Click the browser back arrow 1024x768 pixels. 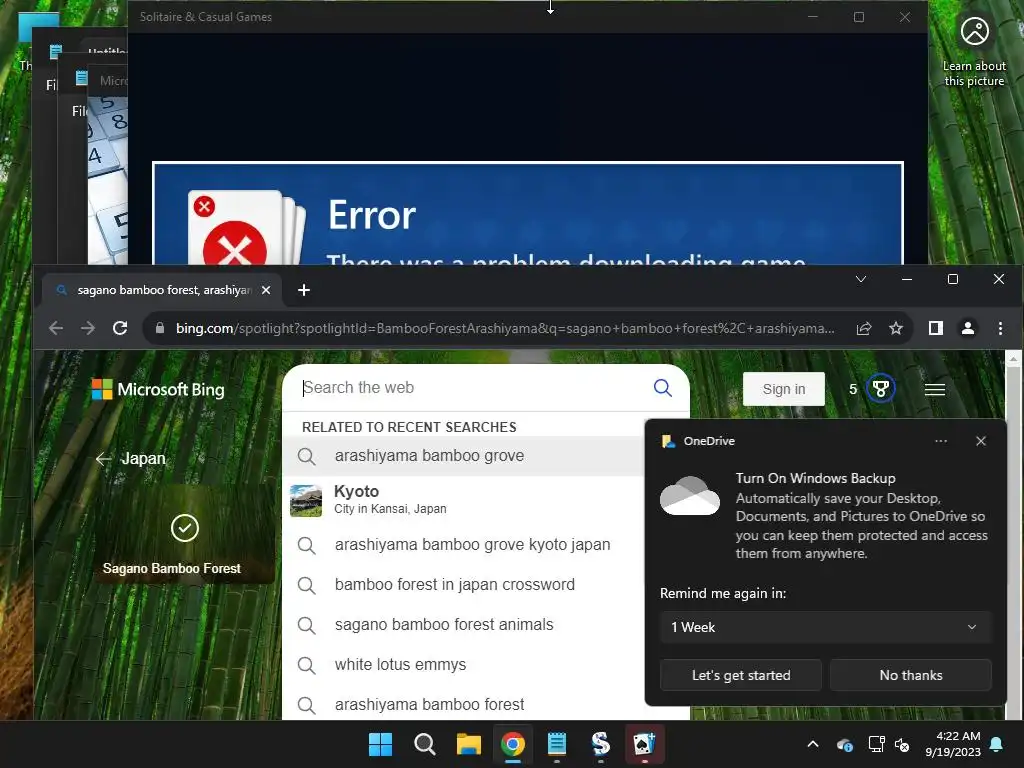pos(56,328)
